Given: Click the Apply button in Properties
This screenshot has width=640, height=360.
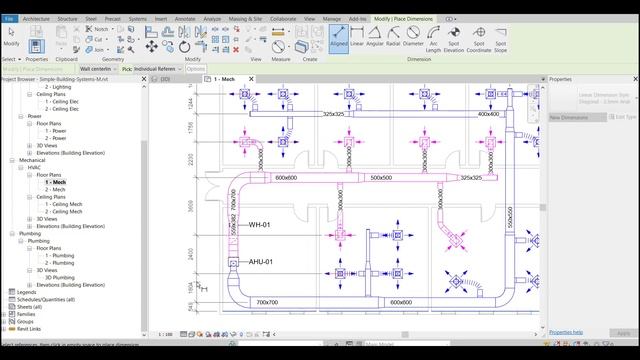Looking at the screenshot, I should (x=623, y=333).
